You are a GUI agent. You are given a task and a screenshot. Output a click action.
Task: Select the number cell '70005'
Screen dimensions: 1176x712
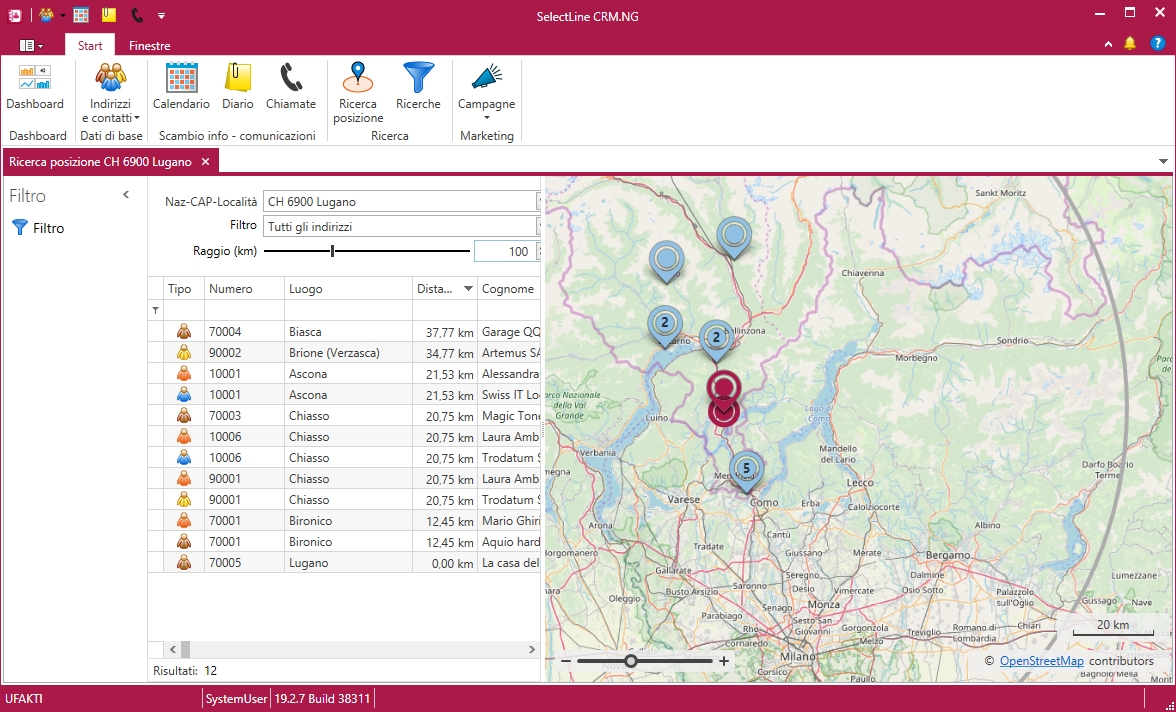point(244,563)
